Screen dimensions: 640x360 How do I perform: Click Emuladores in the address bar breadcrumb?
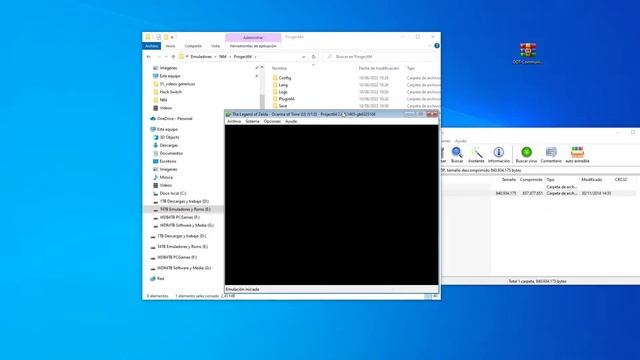click(x=201, y=57)
